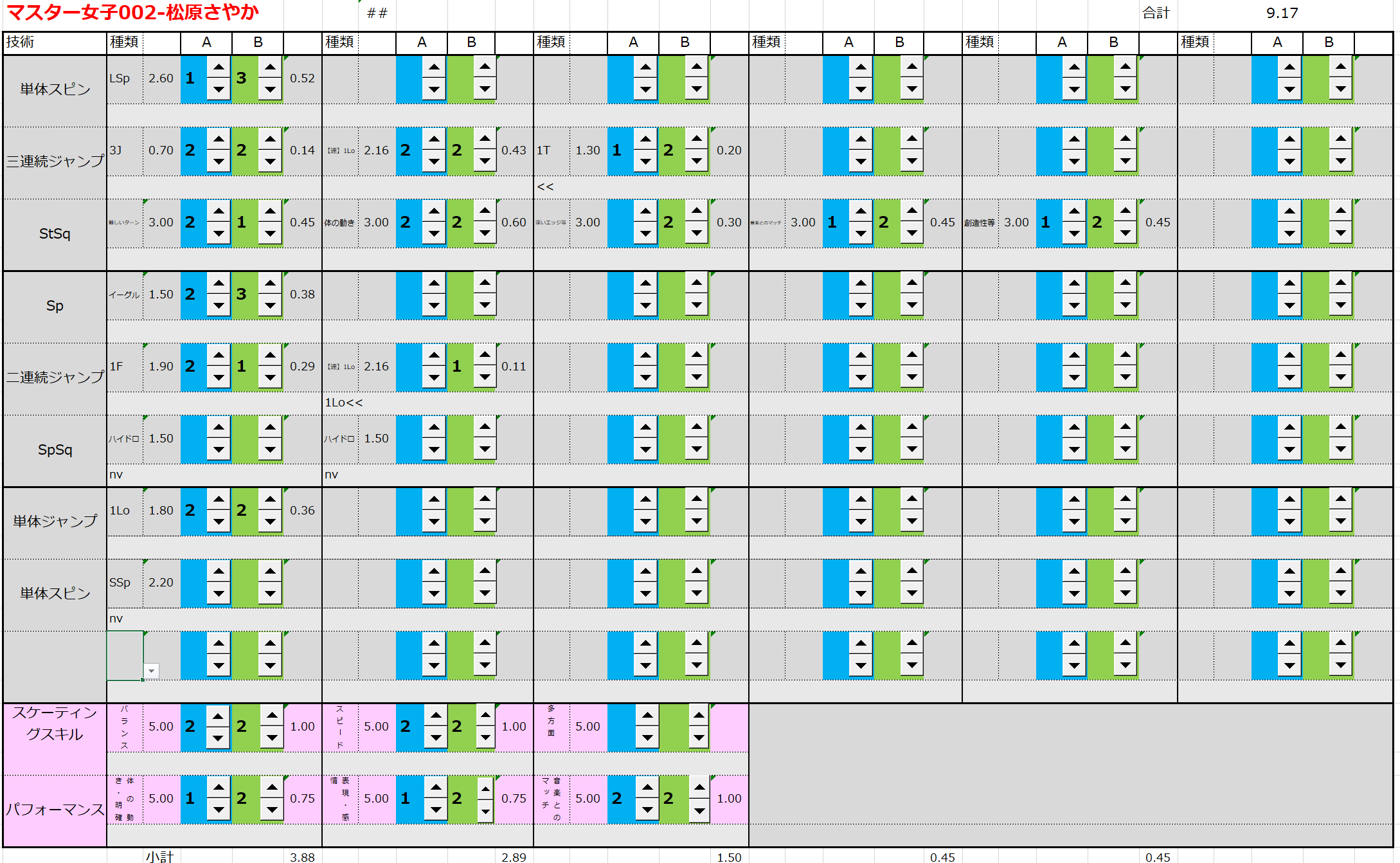Select the LSp base value 2.60 cell
This screenshot has height=863, width=1400.
tap(161, 78)
